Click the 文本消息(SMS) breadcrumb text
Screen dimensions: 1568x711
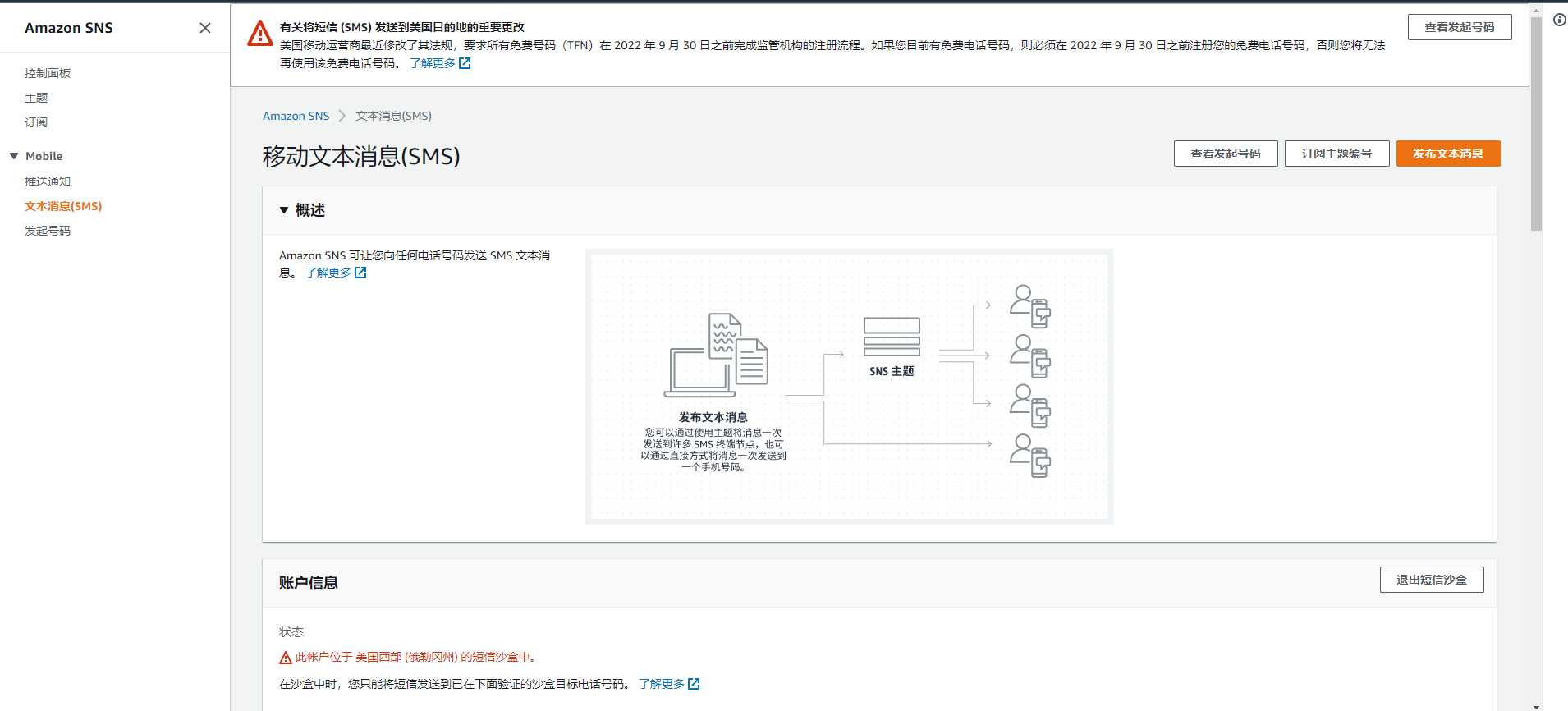(x=393, y=116)
